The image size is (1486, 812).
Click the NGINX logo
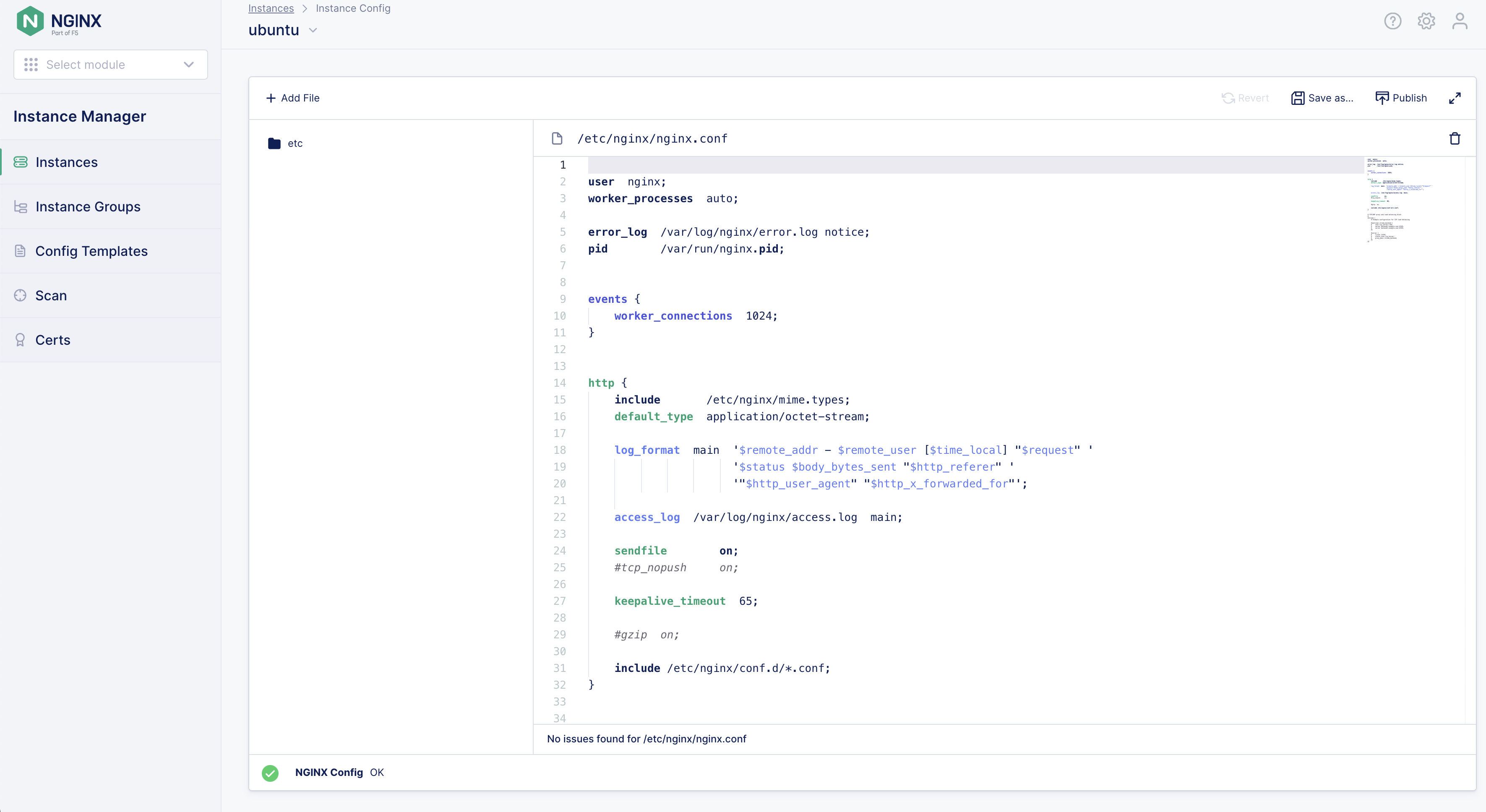(59, 21)
